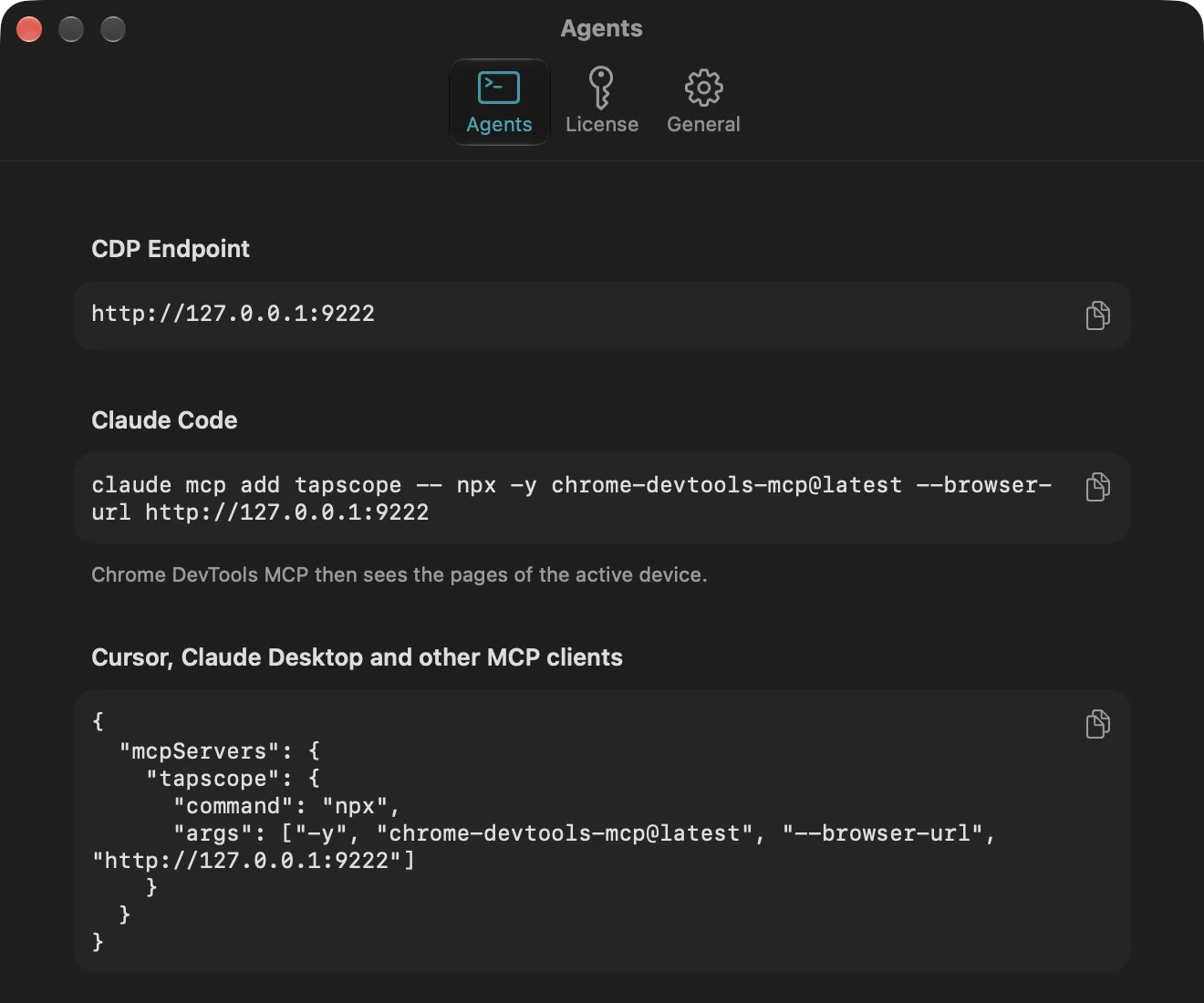The height and width of the screenshot is (1003, 1204).
Task: Click the "tapscope": { JSON line
Action: pos(234,779)
